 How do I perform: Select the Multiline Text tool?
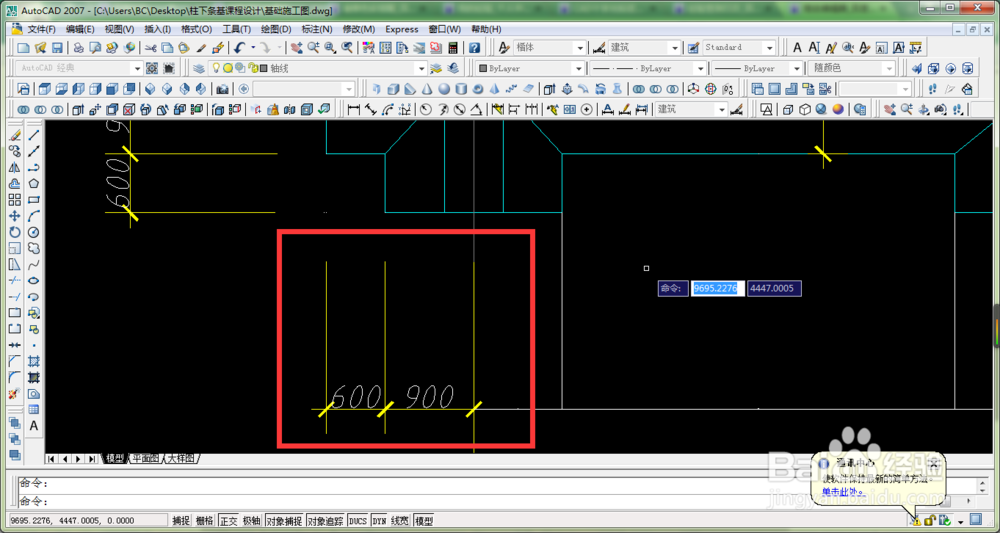34,425
